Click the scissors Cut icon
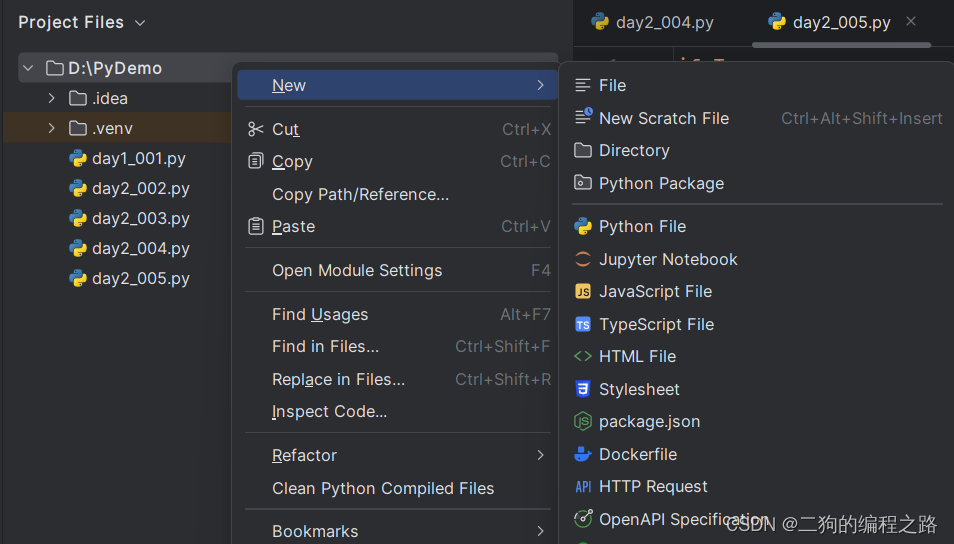The image size is (954, 544). [x=255, y=129]
